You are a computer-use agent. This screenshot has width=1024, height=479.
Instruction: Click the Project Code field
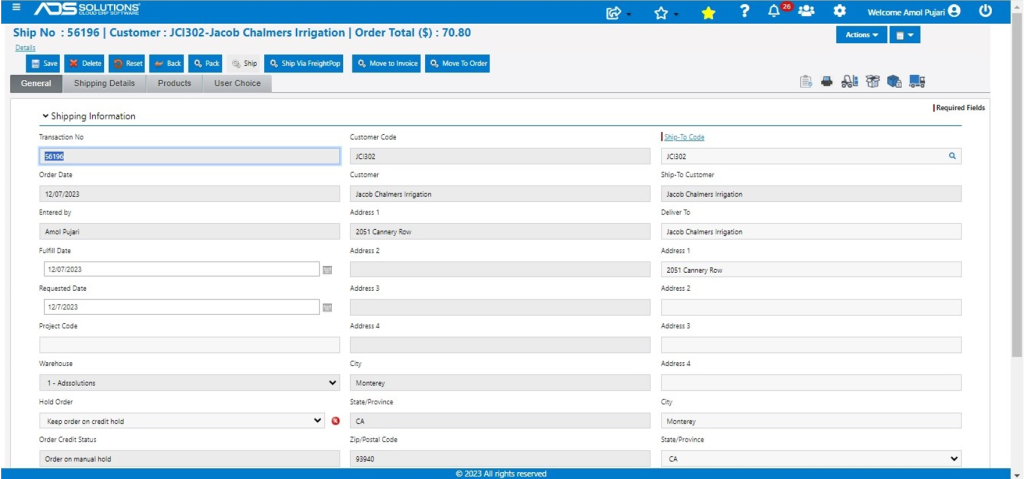(189, 345)
